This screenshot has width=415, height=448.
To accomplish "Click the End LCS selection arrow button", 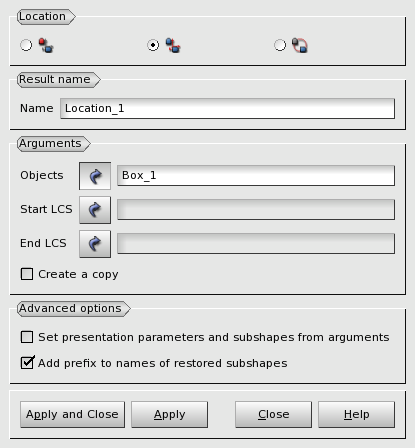I will [x=95, y=244].
